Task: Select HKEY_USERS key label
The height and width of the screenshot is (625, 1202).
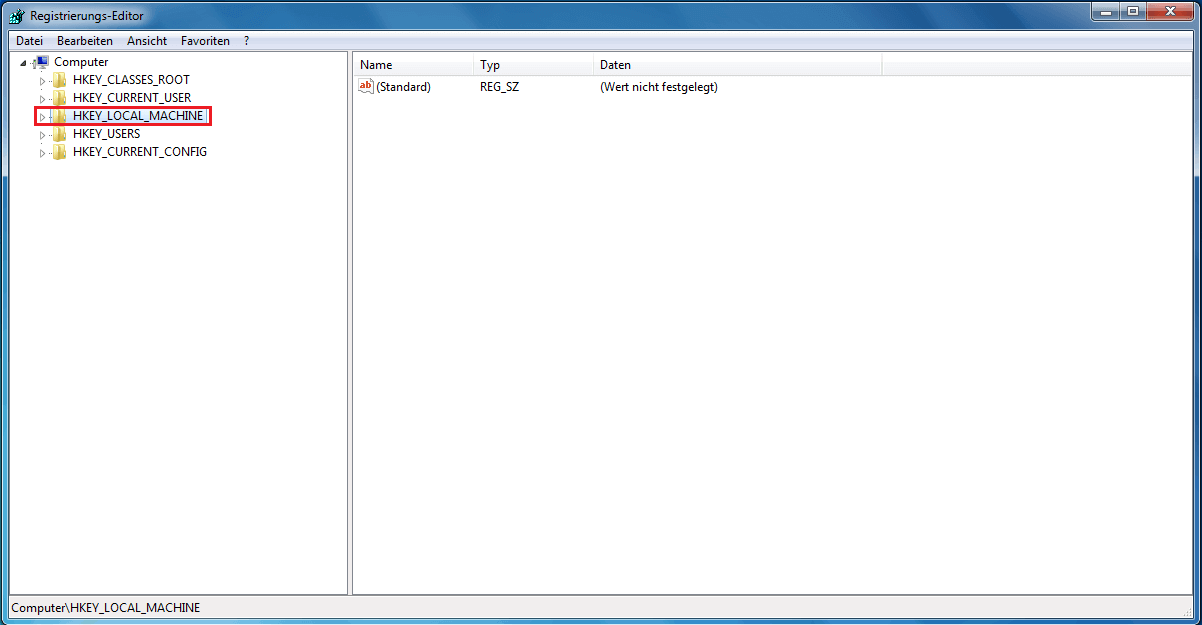Action: tap(106, 134)
